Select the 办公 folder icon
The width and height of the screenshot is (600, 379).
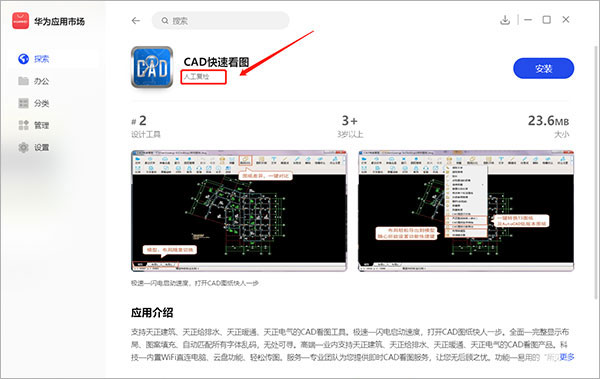click(23, 81)
